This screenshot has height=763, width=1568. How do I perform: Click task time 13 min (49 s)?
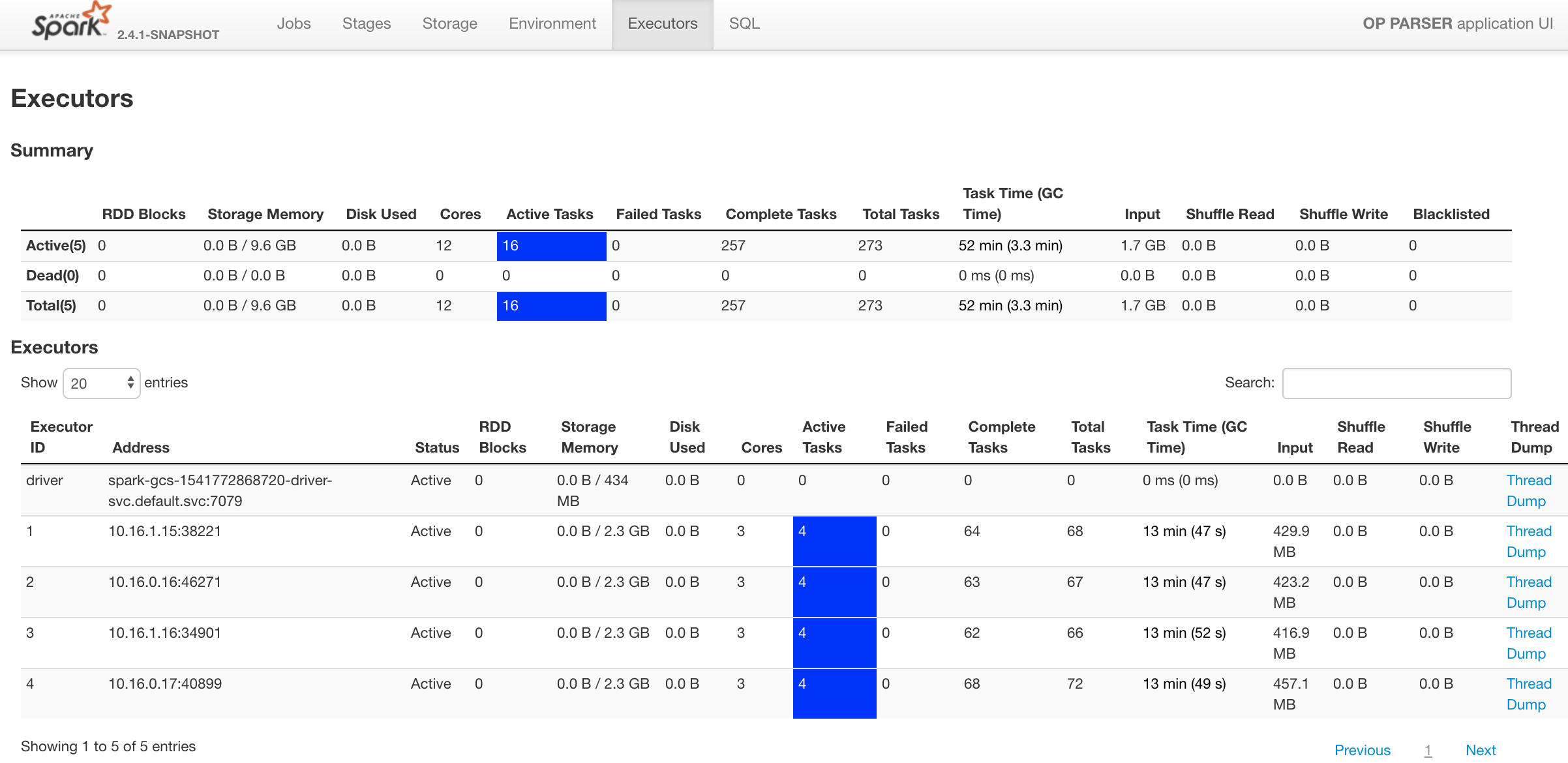pyautogui.click(x=1184, y=684)
